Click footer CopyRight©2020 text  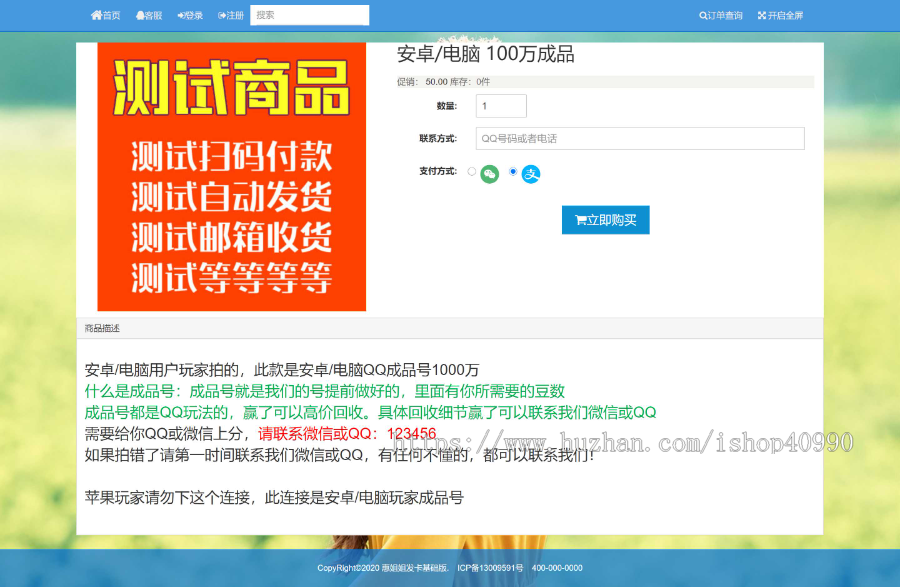[x=383, y=568]
